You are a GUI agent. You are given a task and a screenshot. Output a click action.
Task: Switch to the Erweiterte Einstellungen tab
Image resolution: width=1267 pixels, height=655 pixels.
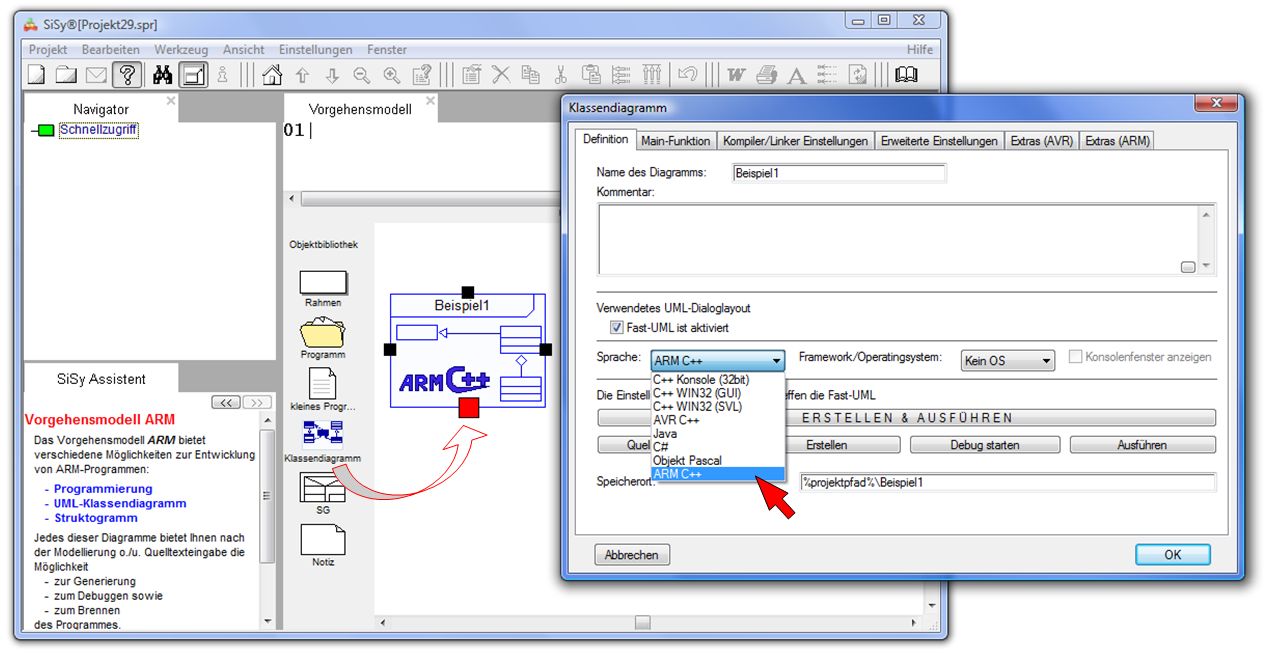pyautogui.click(x=939, y=141)
